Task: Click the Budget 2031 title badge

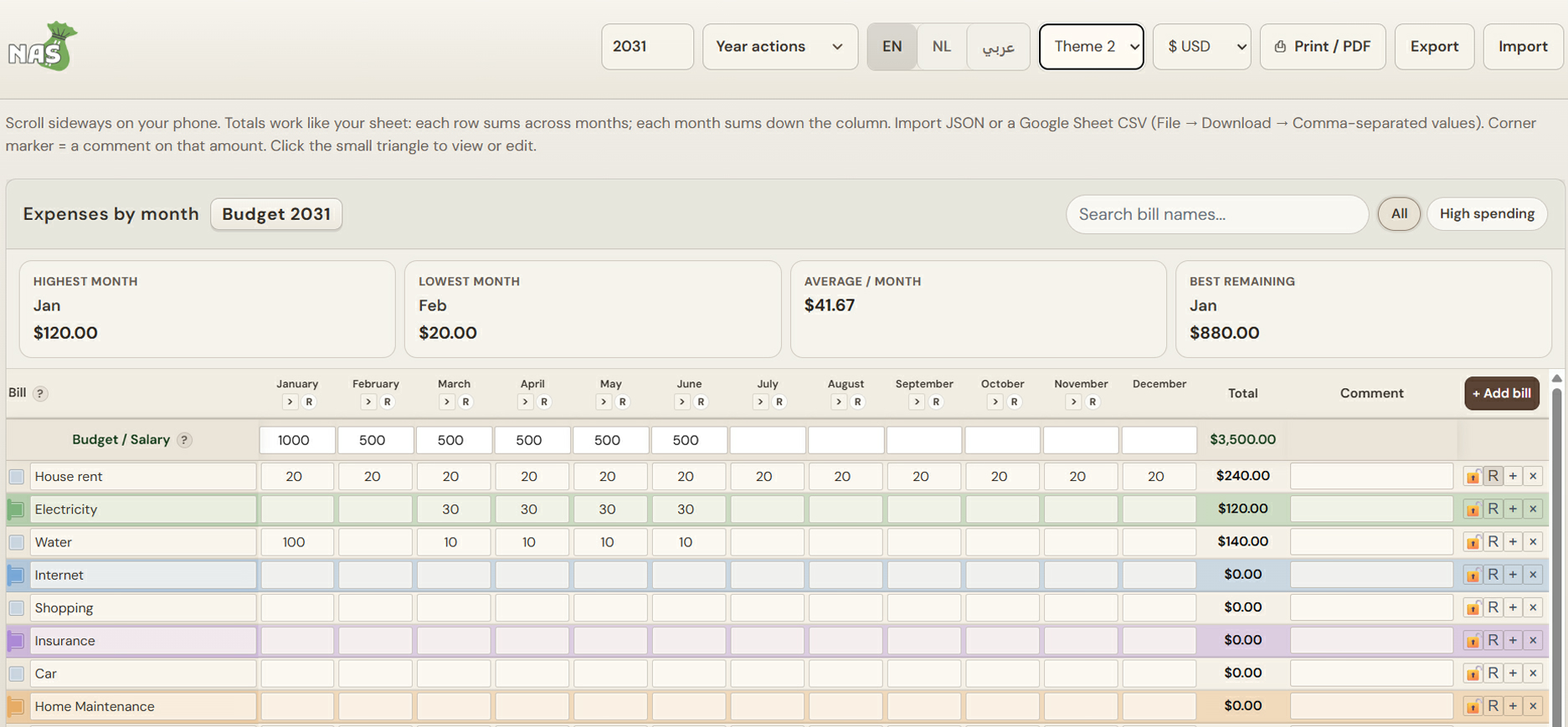Action: pos(276,214)
